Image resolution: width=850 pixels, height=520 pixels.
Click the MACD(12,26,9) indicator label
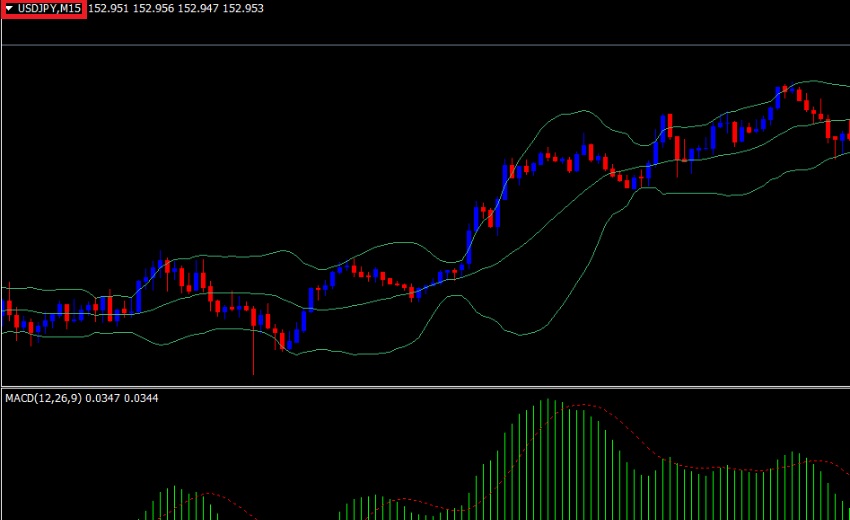tap(44, 398)
